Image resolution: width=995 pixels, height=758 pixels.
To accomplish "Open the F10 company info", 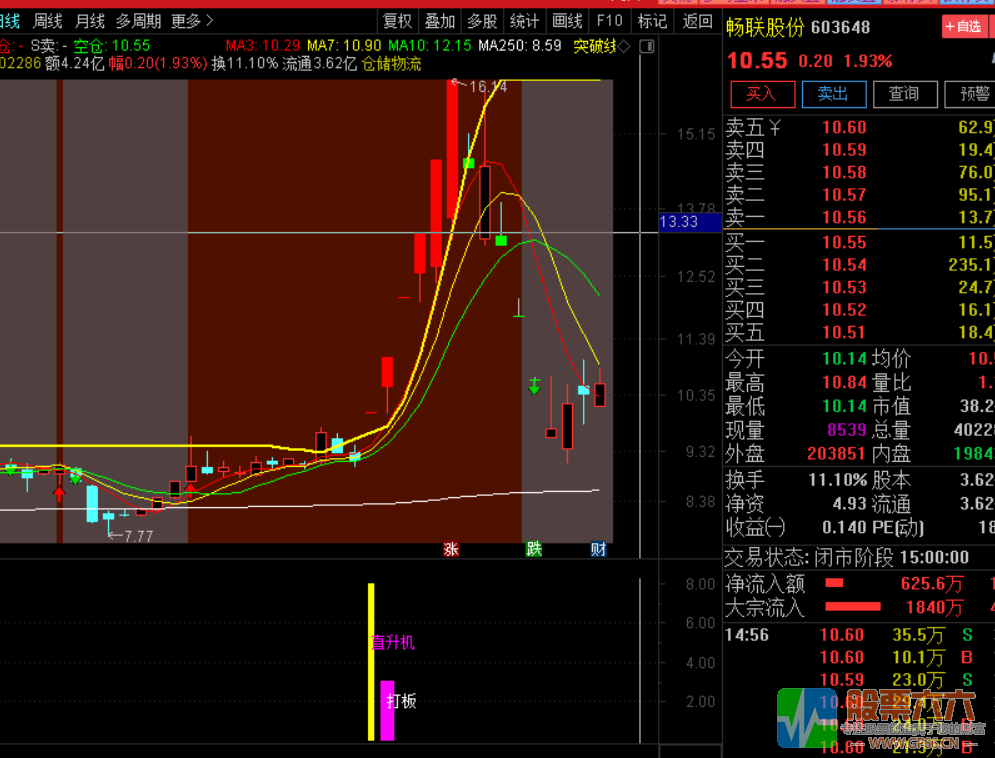I will (x=609, y=22).
